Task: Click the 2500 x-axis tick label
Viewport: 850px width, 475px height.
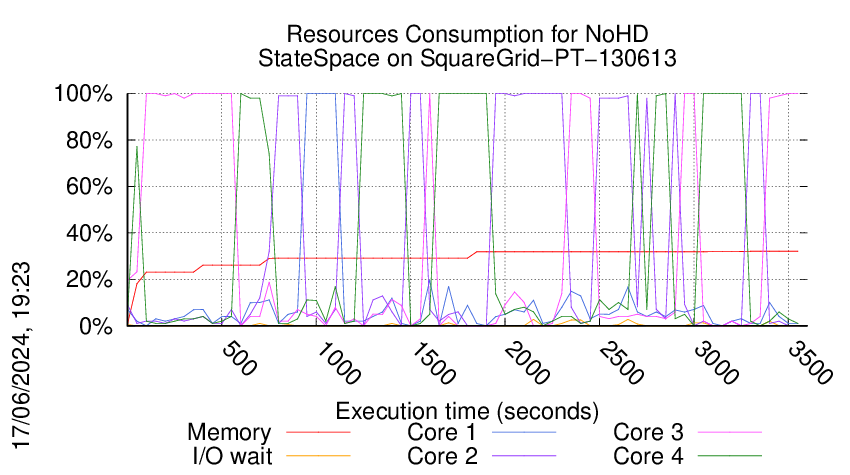Action: click(621, 363)
